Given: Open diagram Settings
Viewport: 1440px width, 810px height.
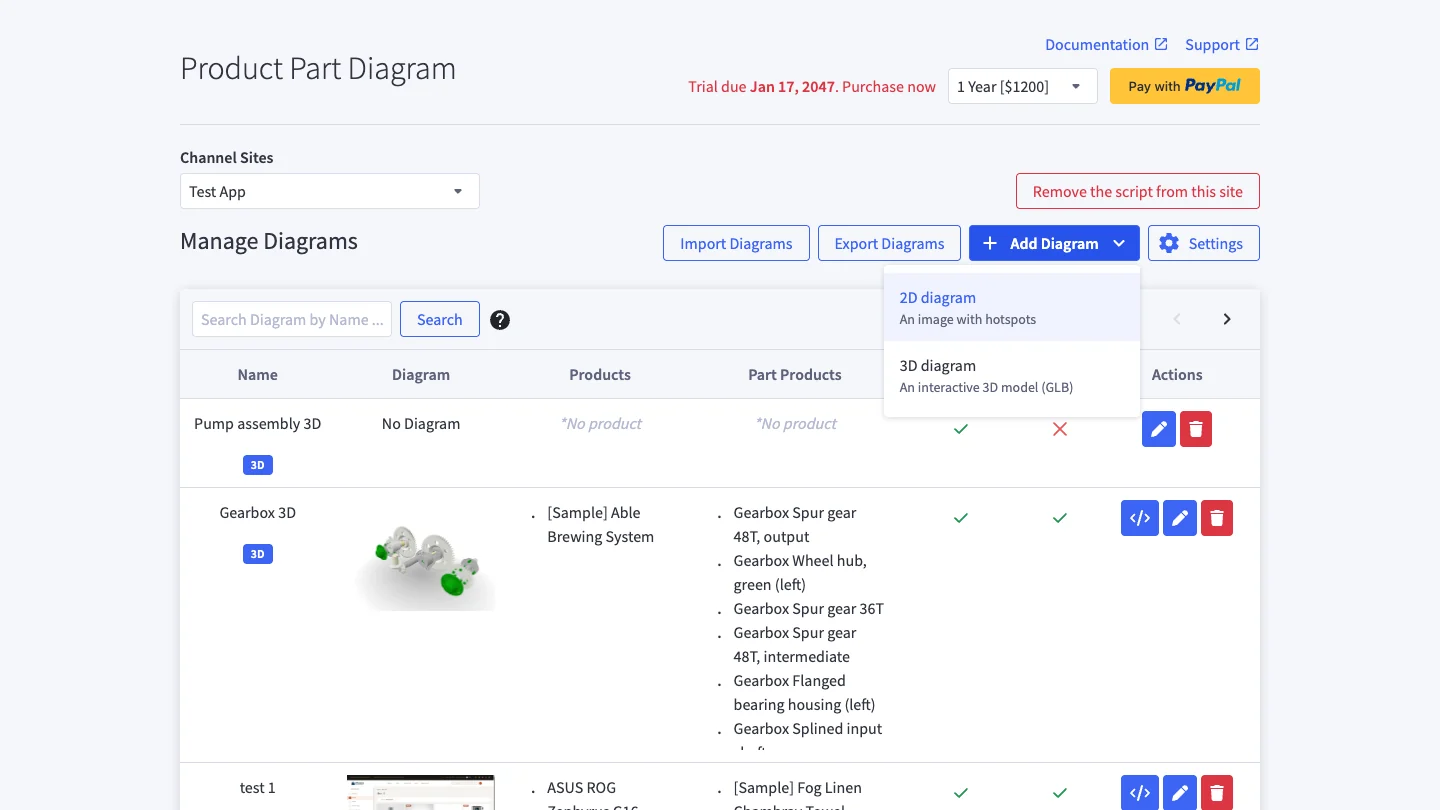Looking at the screenshot, I should pyautogui.click(x=1204, y=243).
